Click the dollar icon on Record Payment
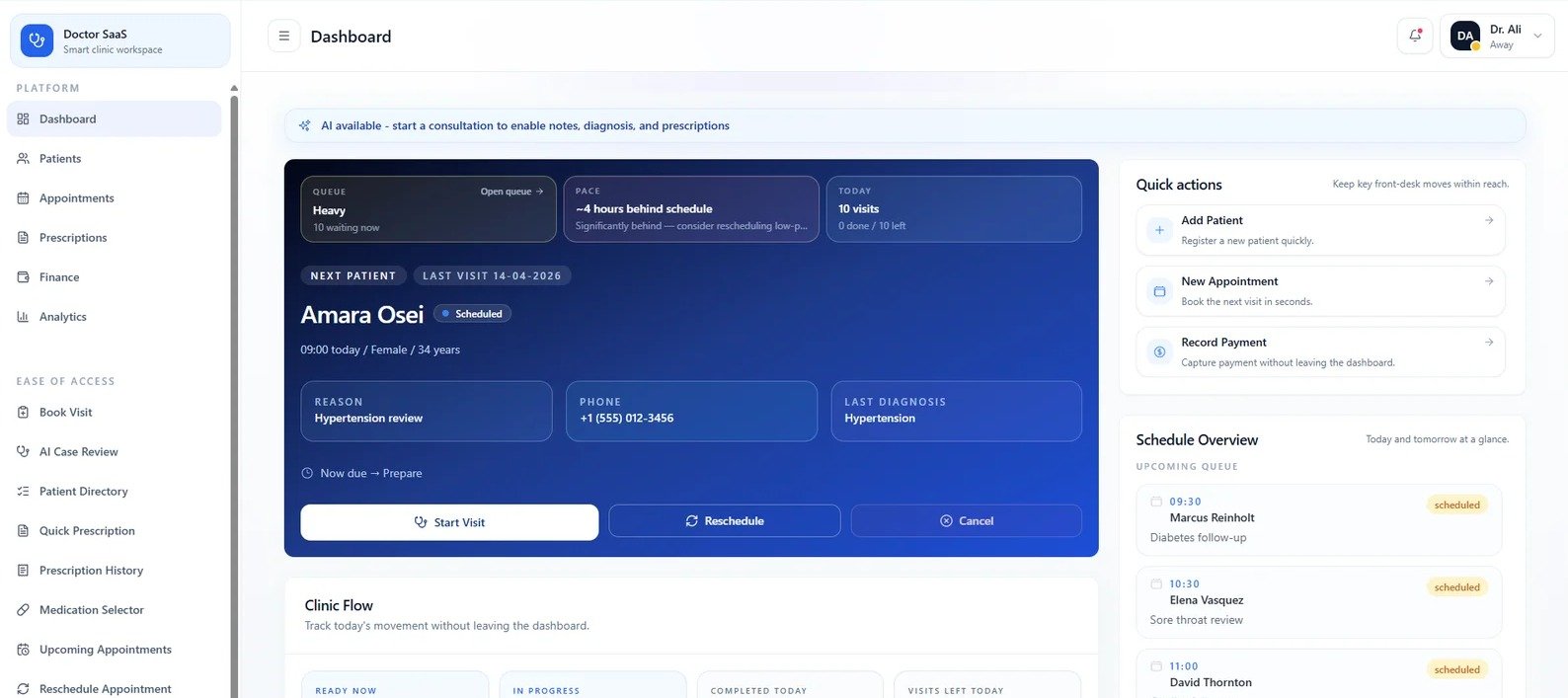Screen dimensions: 1568x698 [x=1159, y=351]
